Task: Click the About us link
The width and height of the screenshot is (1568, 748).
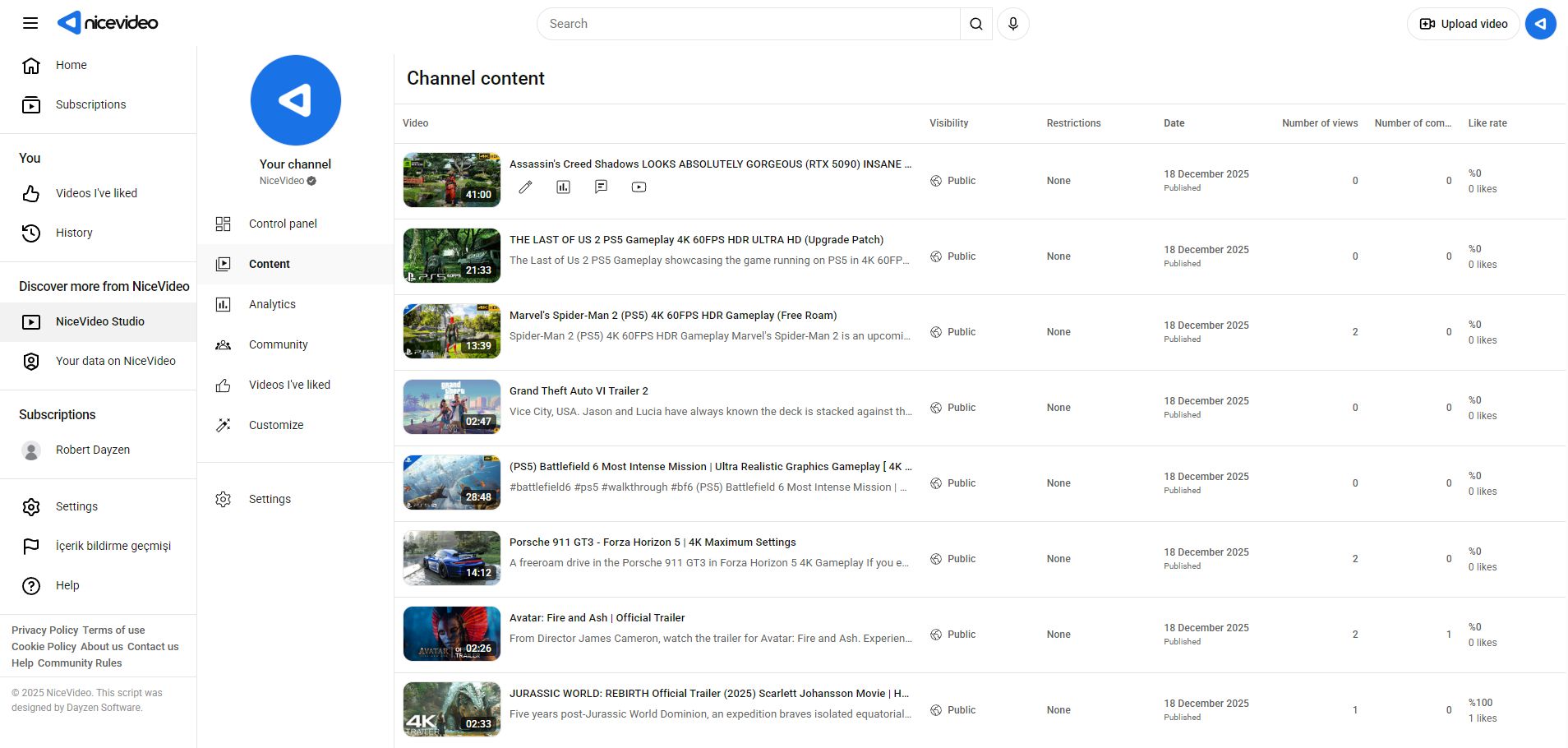Action: (102, 647)
